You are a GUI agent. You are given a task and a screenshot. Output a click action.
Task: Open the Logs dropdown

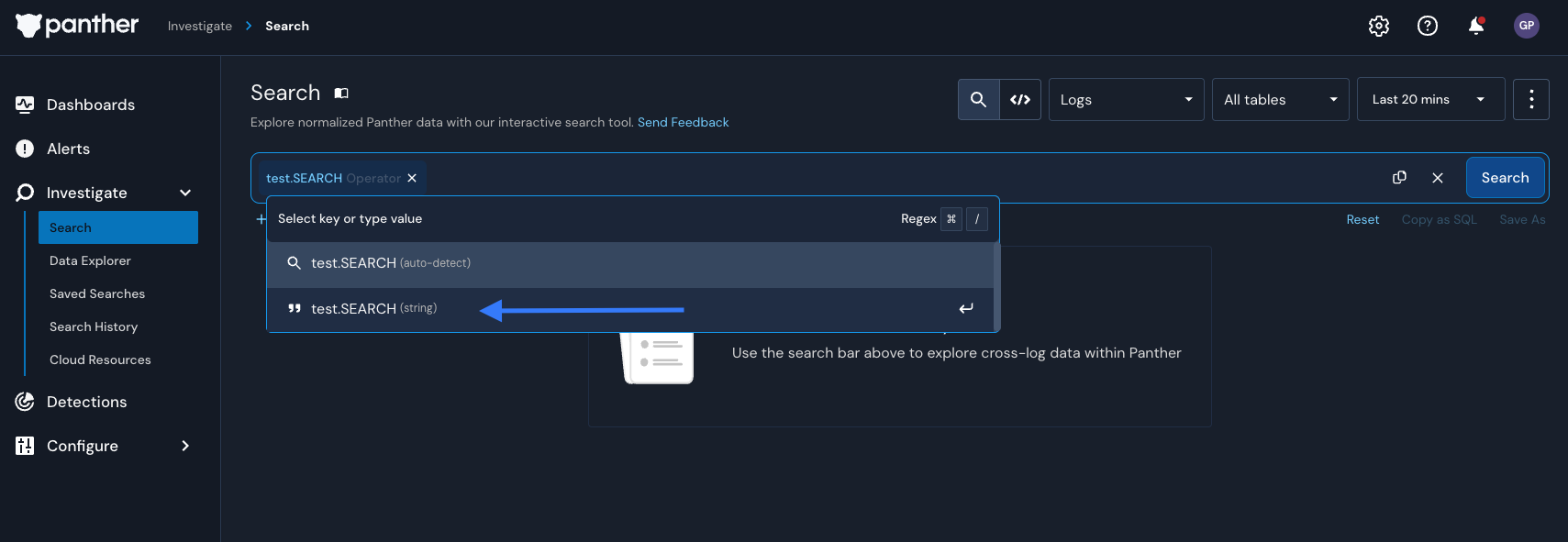pyautogui.click(x=1126, y=99)
